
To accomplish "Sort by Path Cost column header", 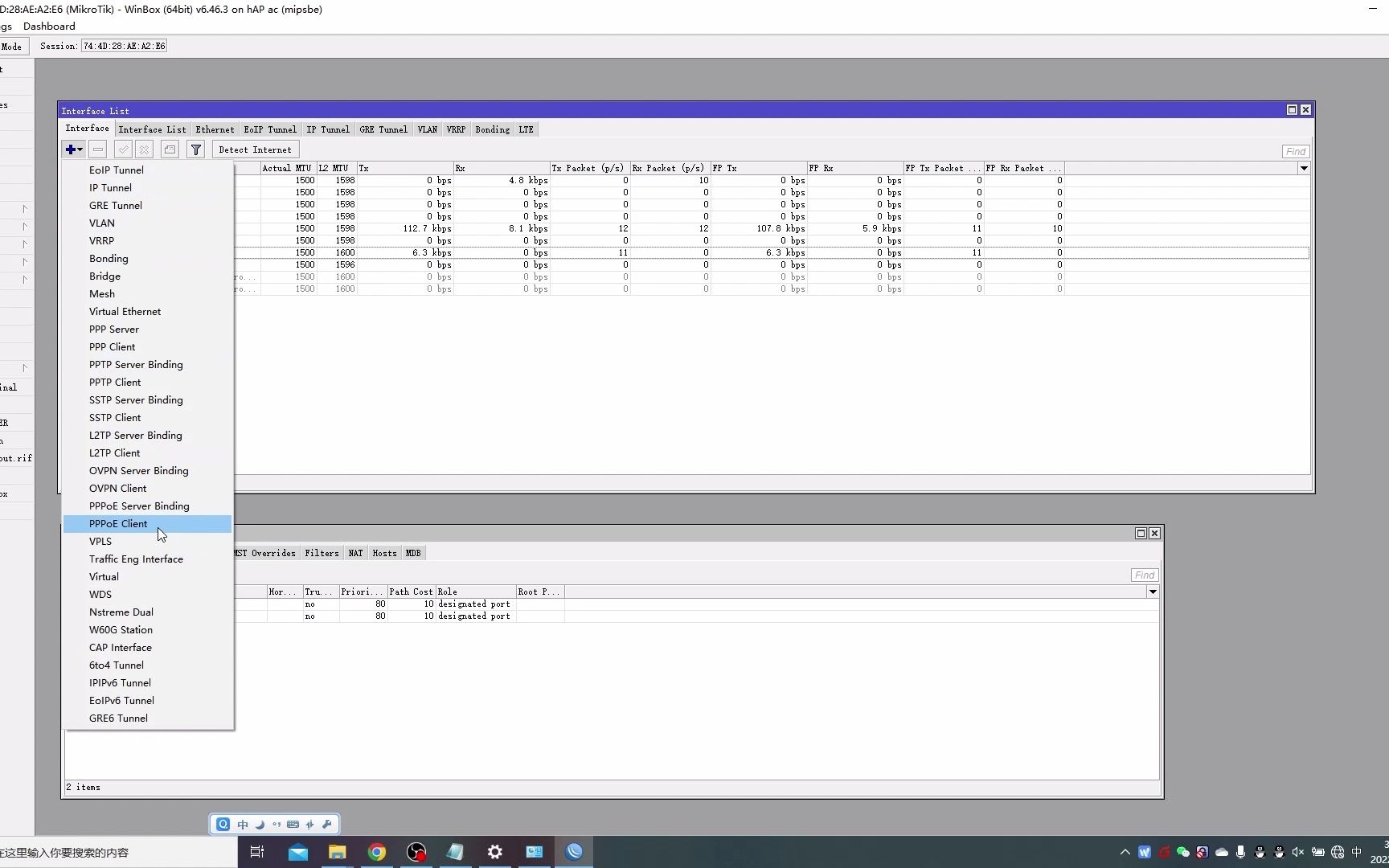I will click(411, 592).
